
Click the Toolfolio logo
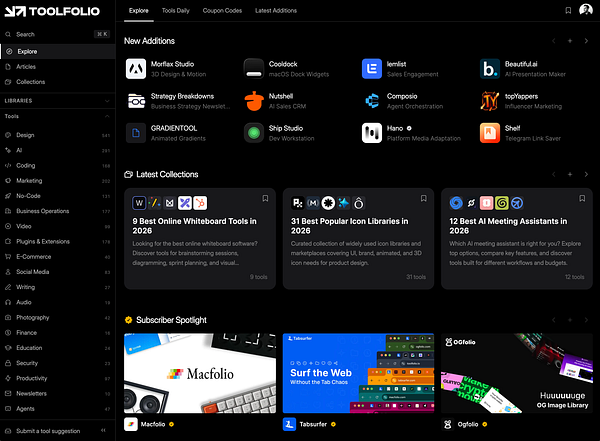[52, 11]
